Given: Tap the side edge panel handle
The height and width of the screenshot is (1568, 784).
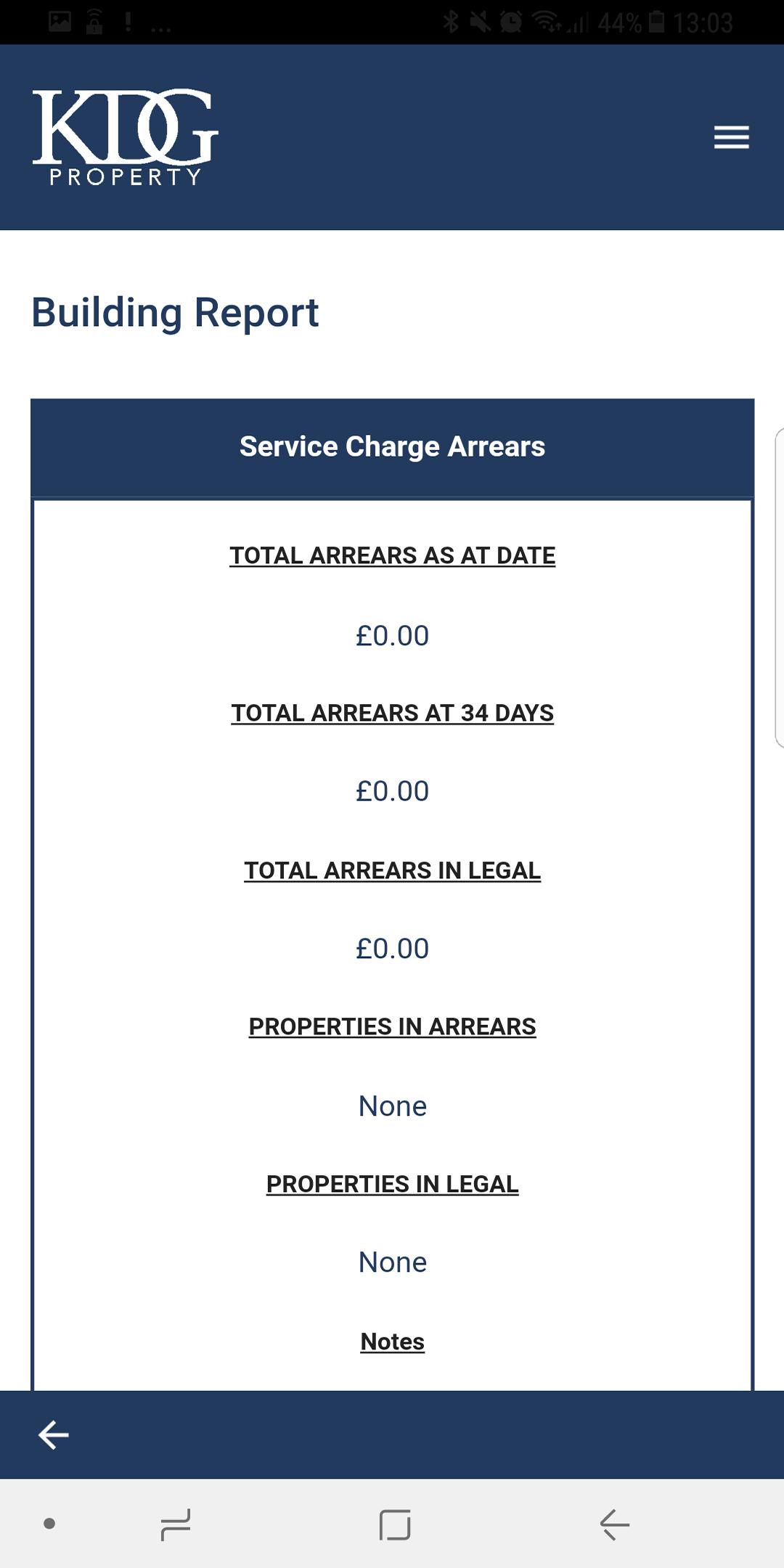Looking at the screenshot, I should tap(779, 588).
